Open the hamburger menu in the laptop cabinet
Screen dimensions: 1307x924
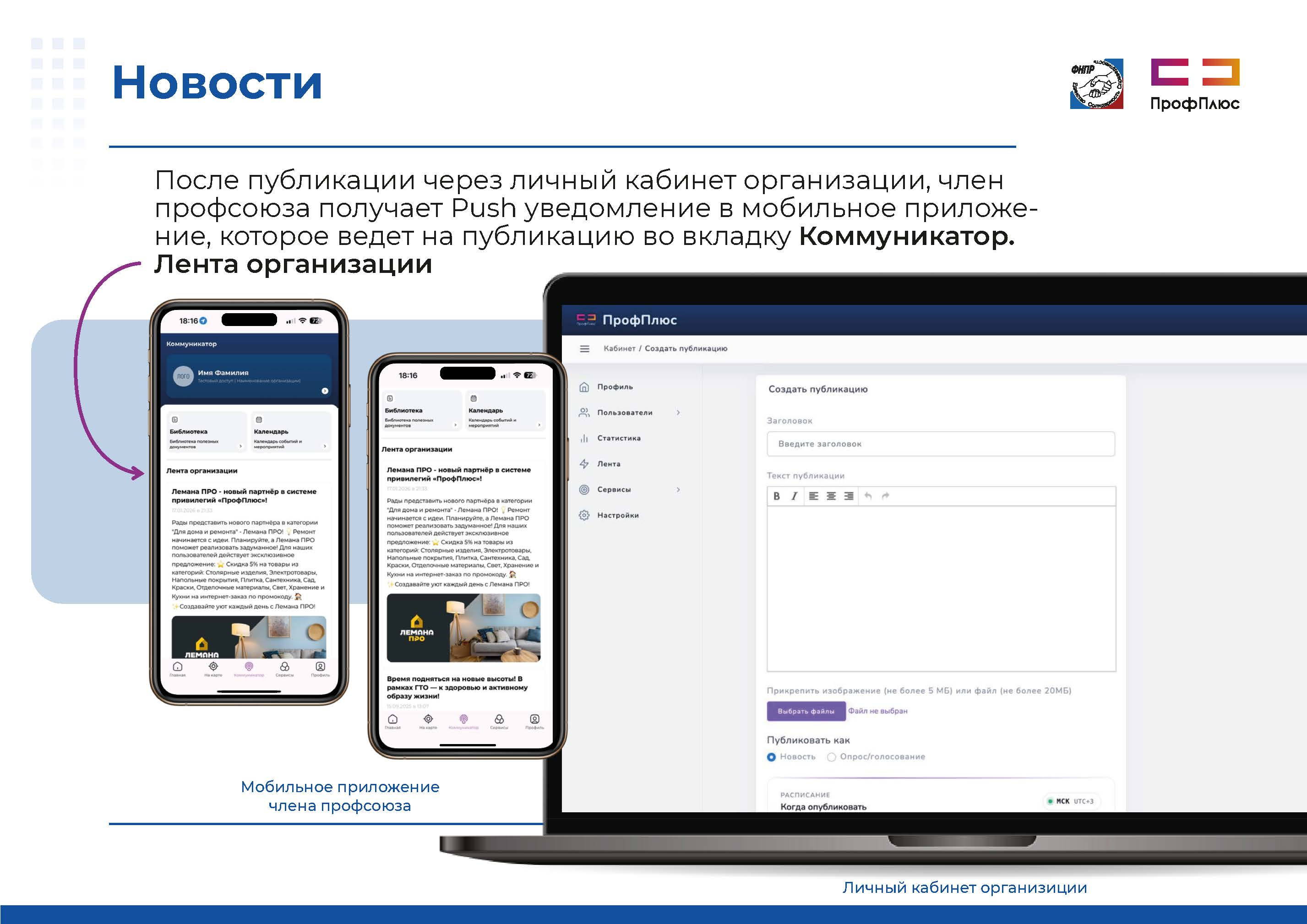584,348
